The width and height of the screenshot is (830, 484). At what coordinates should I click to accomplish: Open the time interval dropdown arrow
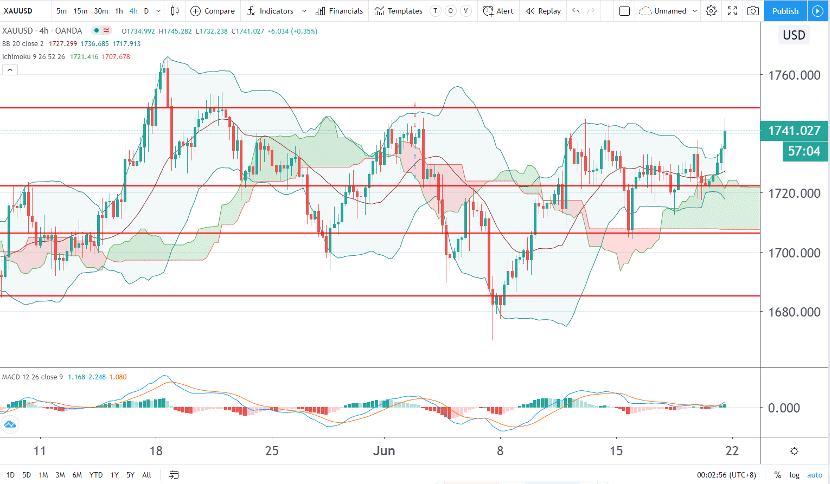click(158, 11)
